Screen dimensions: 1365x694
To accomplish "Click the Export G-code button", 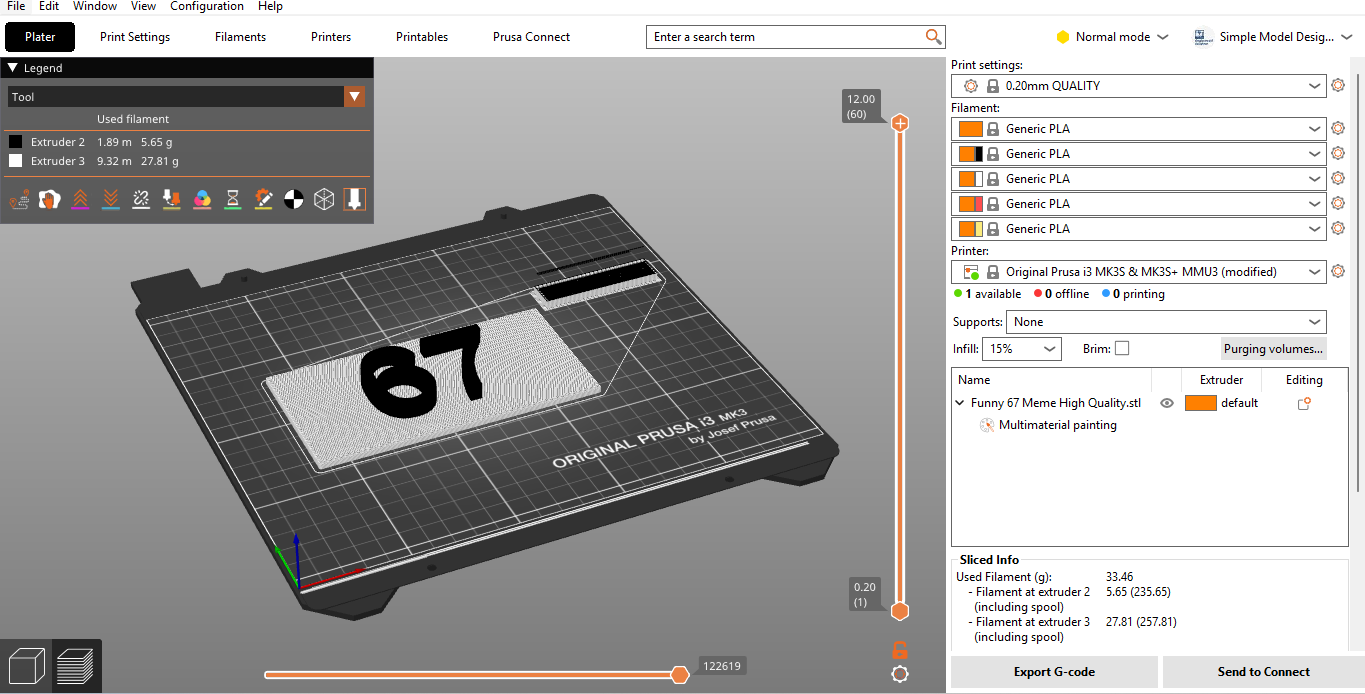I will (x=1054, y=672).
